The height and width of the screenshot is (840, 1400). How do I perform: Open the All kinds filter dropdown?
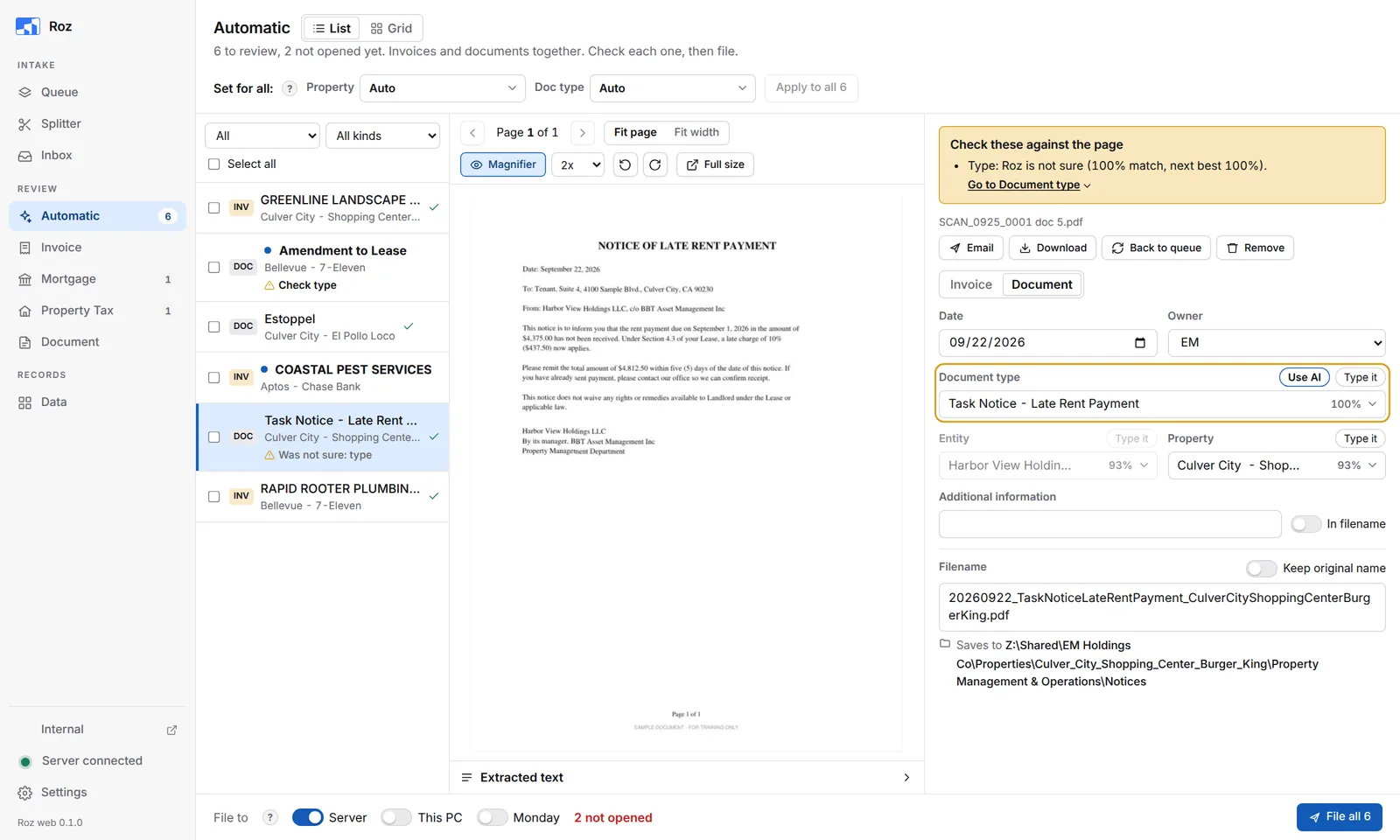[383, 136]
